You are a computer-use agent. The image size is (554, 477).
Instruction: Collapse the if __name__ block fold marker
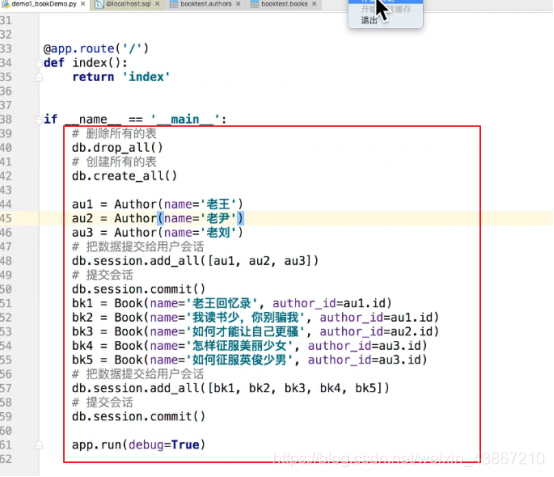tap(38, 120)
